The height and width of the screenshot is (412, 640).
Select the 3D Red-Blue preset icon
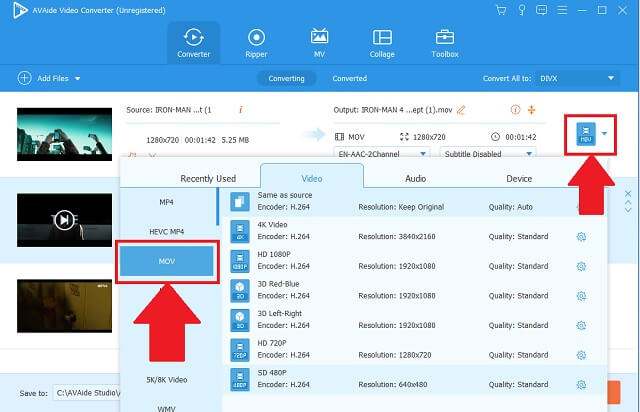pyautogui.click(x=240, y=290)
